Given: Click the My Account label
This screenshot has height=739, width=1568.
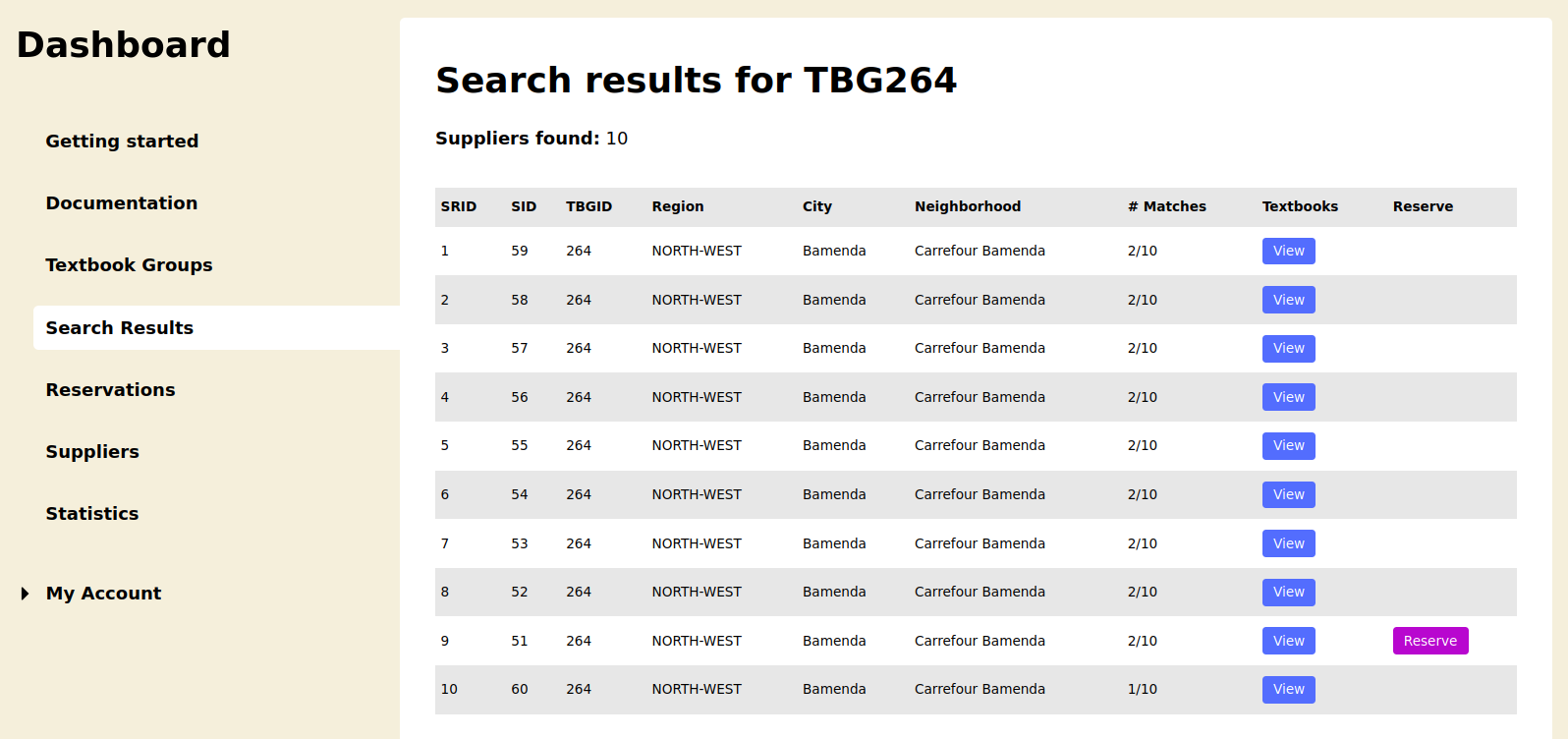Looking at the screenshot, I should point(103,594).
